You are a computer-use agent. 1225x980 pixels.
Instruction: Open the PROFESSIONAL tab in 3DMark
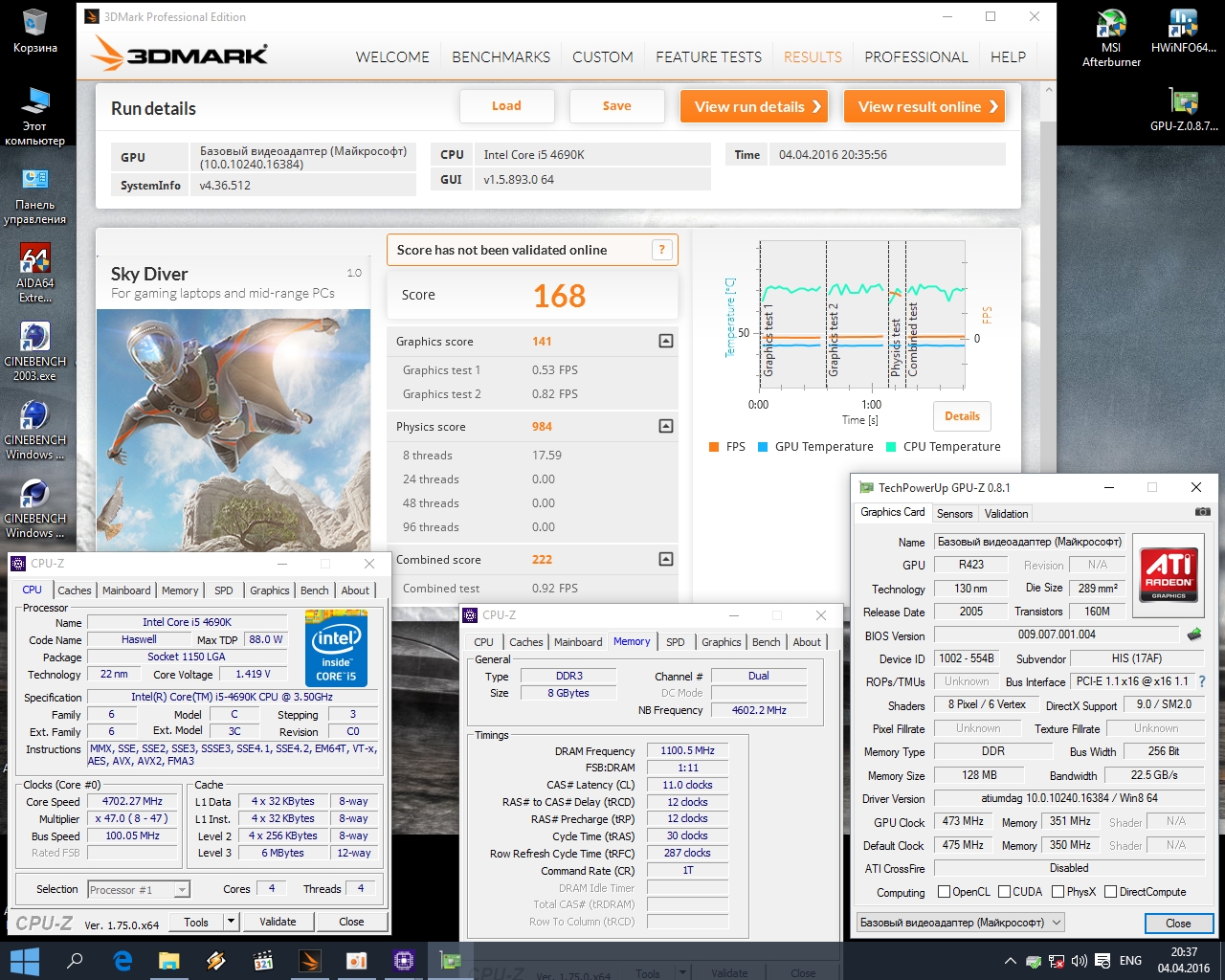[x=916, y=57]
